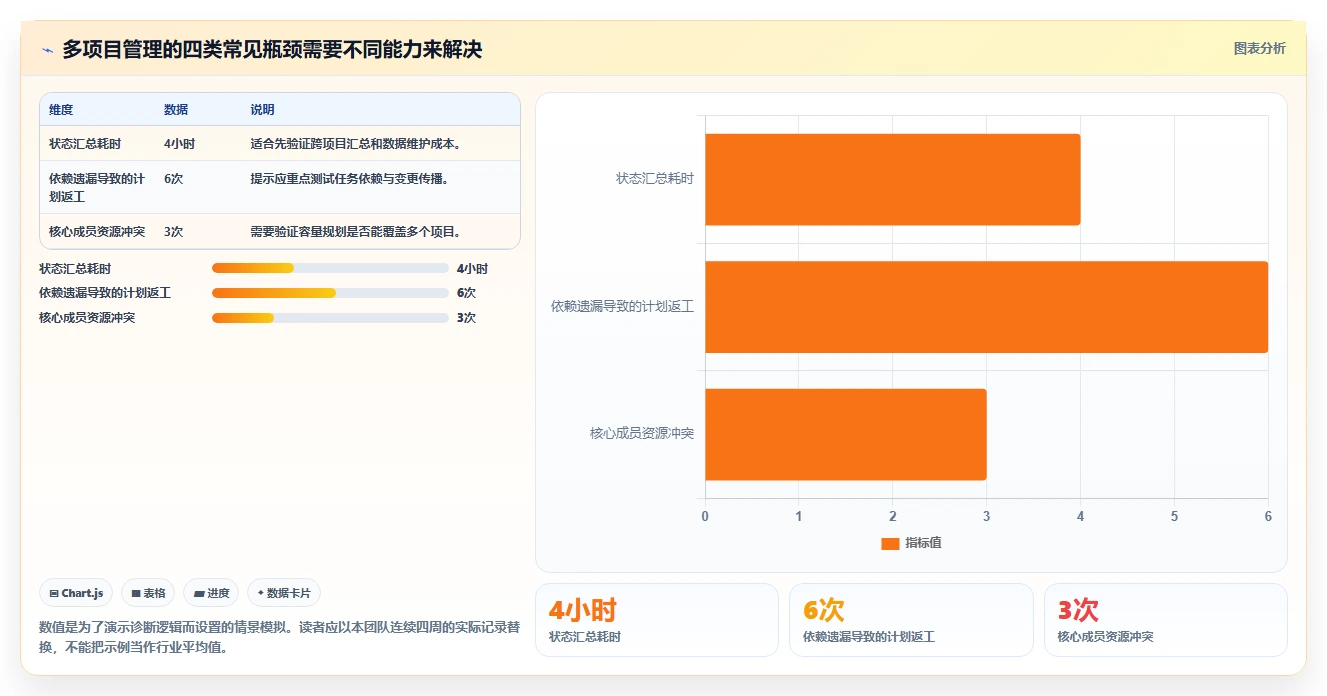Select the 进度 tag chip
The width and height of the screenshot is (1327, 696).
pyautogui.click(x=211, y=593)
